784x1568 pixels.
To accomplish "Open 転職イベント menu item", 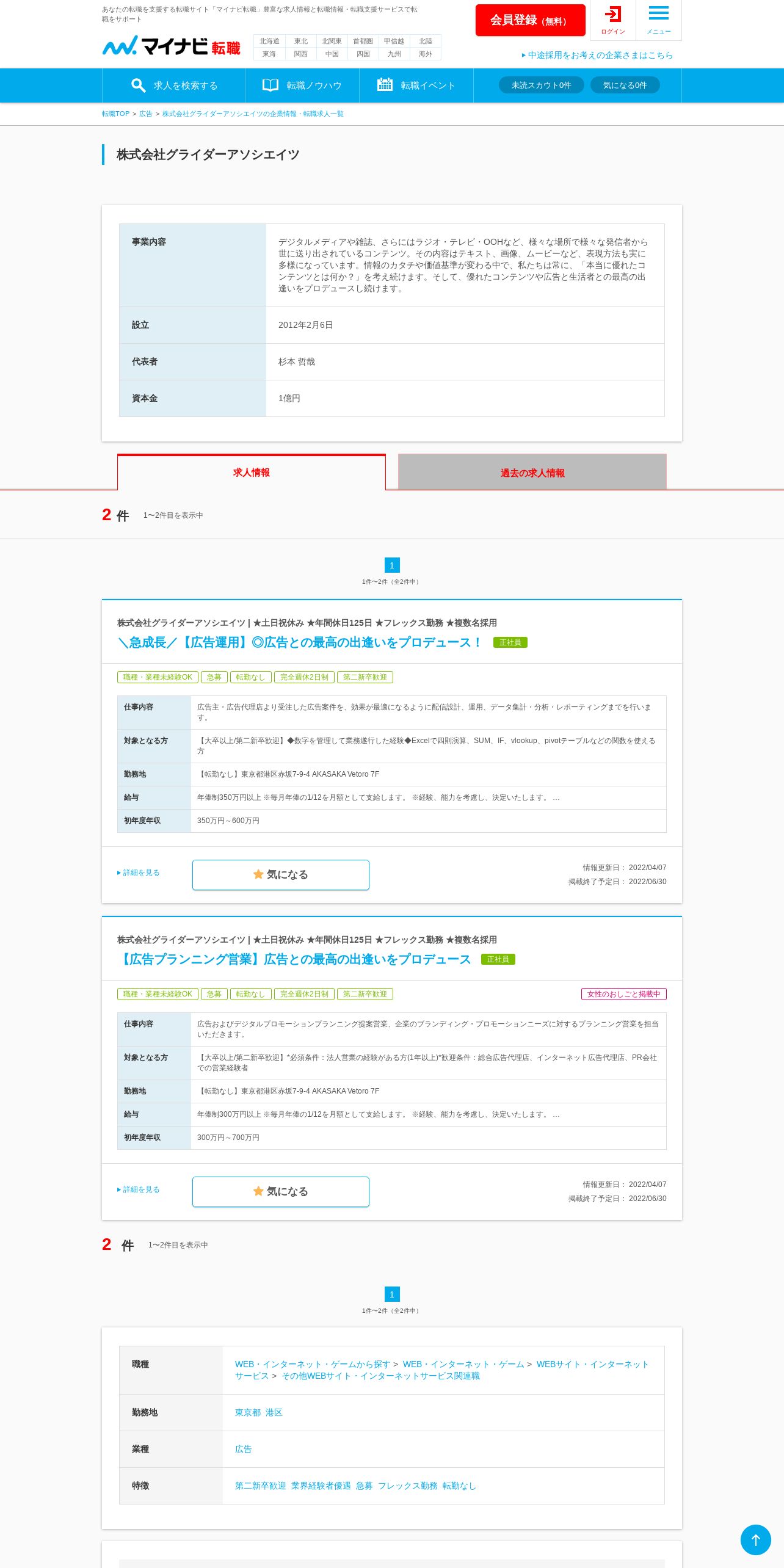I will tap(416, 85).
